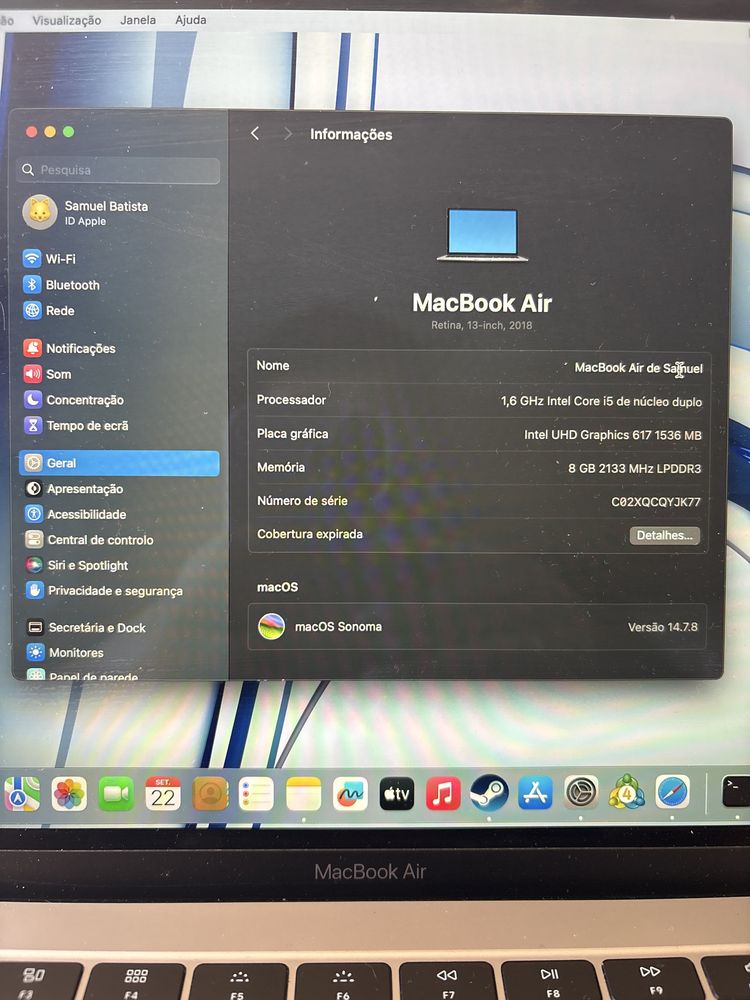Click the Cobertura expirada label
Image resolution: width=750 pixels, height=1000 pixels.
(x=310, y=534)
